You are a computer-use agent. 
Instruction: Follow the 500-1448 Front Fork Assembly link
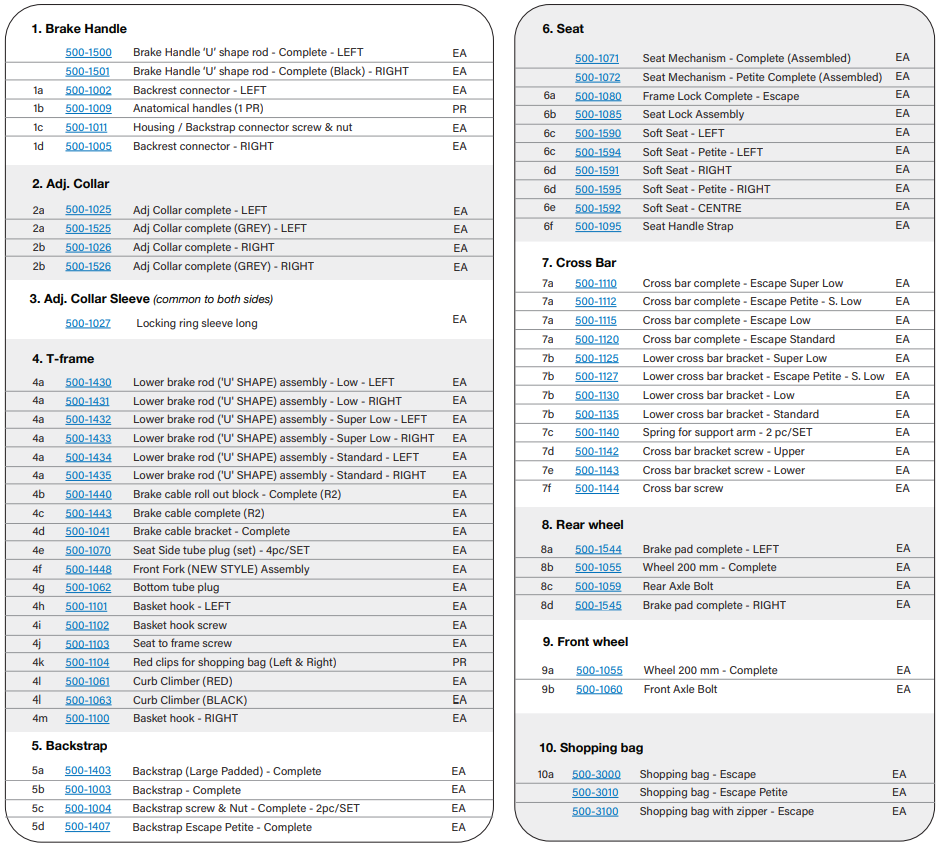tap(88, 570)
